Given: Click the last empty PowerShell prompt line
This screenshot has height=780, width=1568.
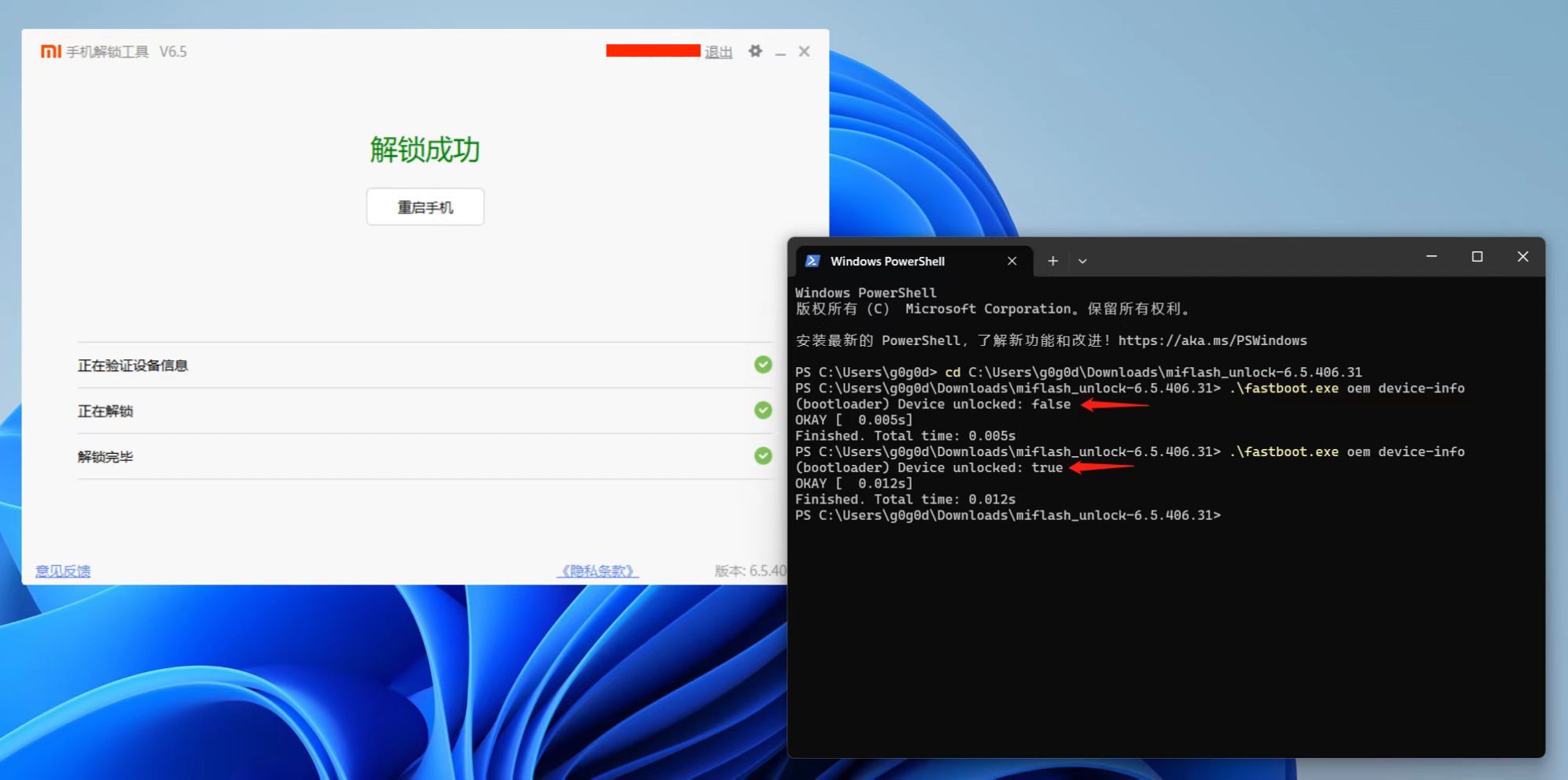Looking at the screenshot, I should pyautogui.click(x=1008, y=515).
